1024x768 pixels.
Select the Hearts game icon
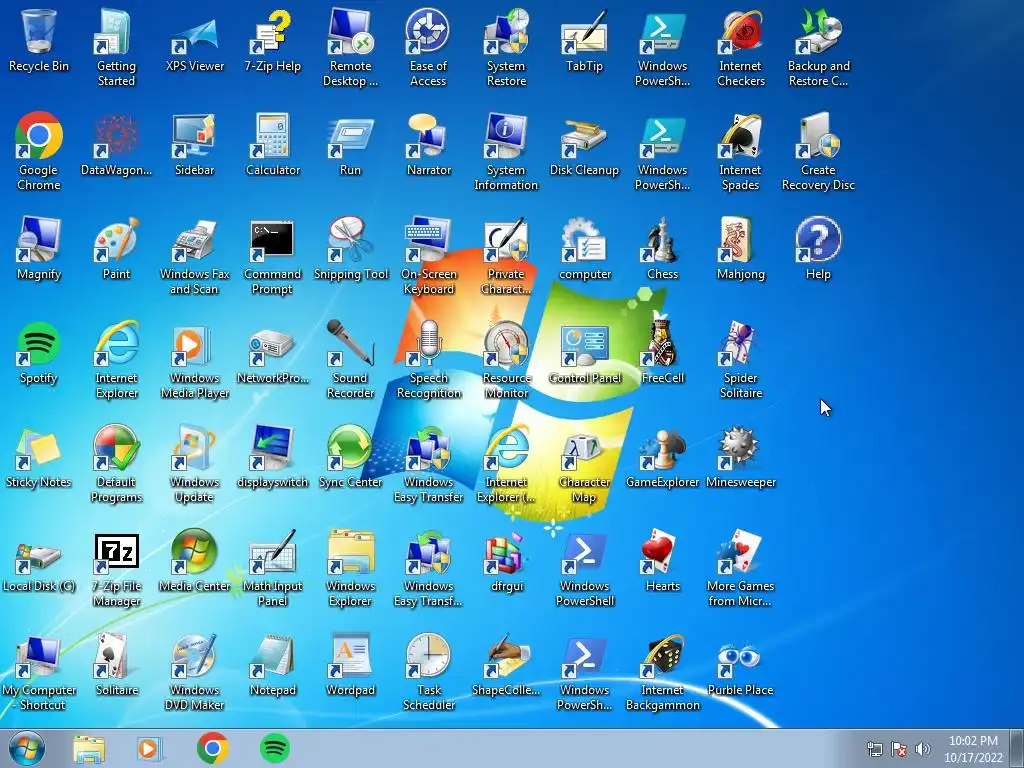coord(662,560)
